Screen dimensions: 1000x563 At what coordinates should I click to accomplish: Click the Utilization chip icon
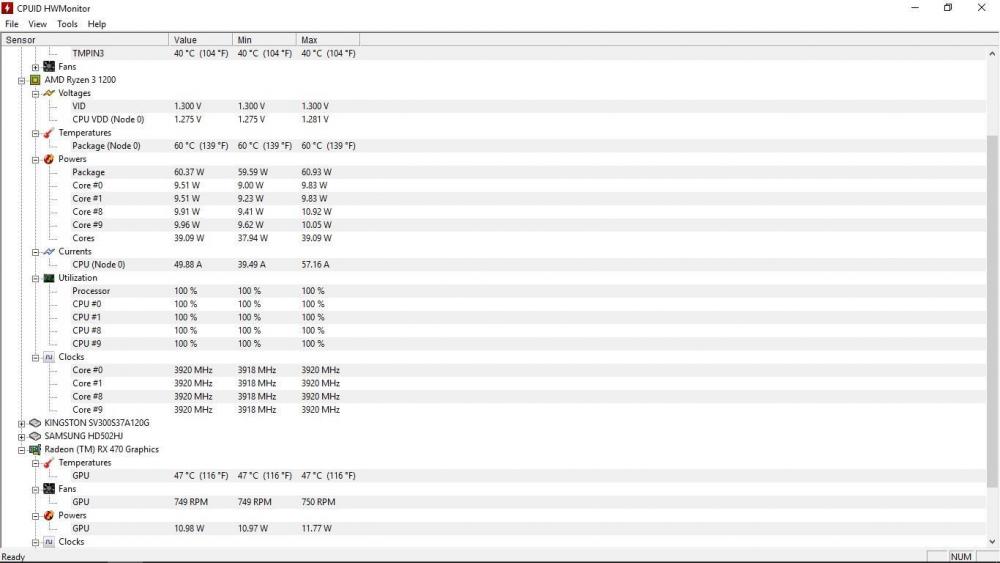pos(49,278)
